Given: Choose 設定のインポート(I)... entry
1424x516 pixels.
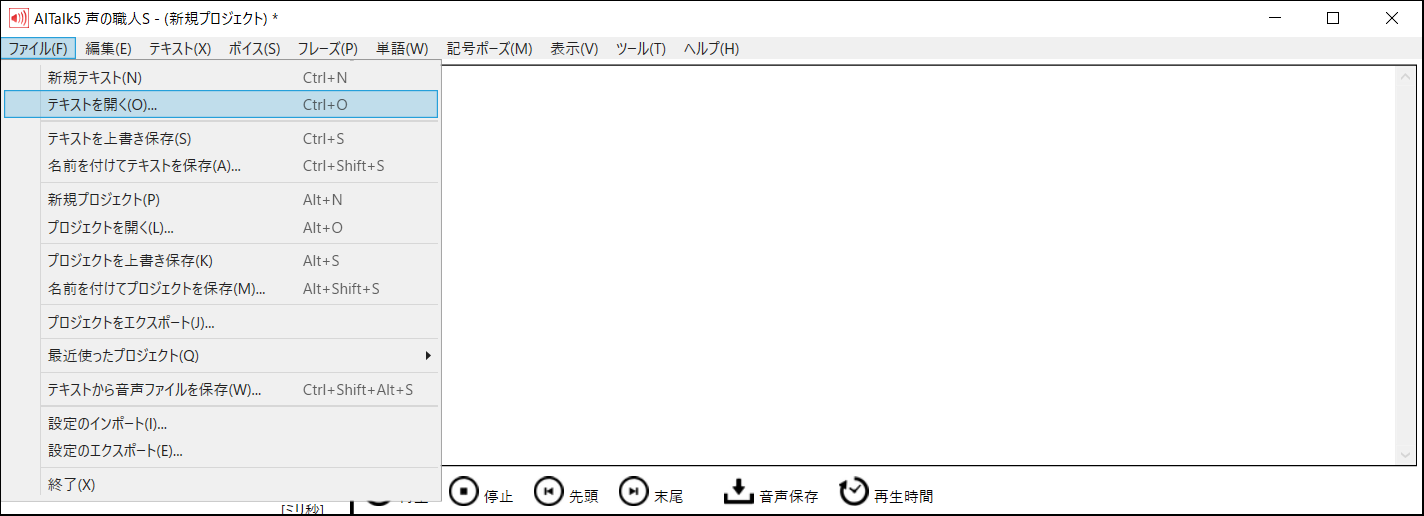Looking at the screenshot, I should click(221, 424).
